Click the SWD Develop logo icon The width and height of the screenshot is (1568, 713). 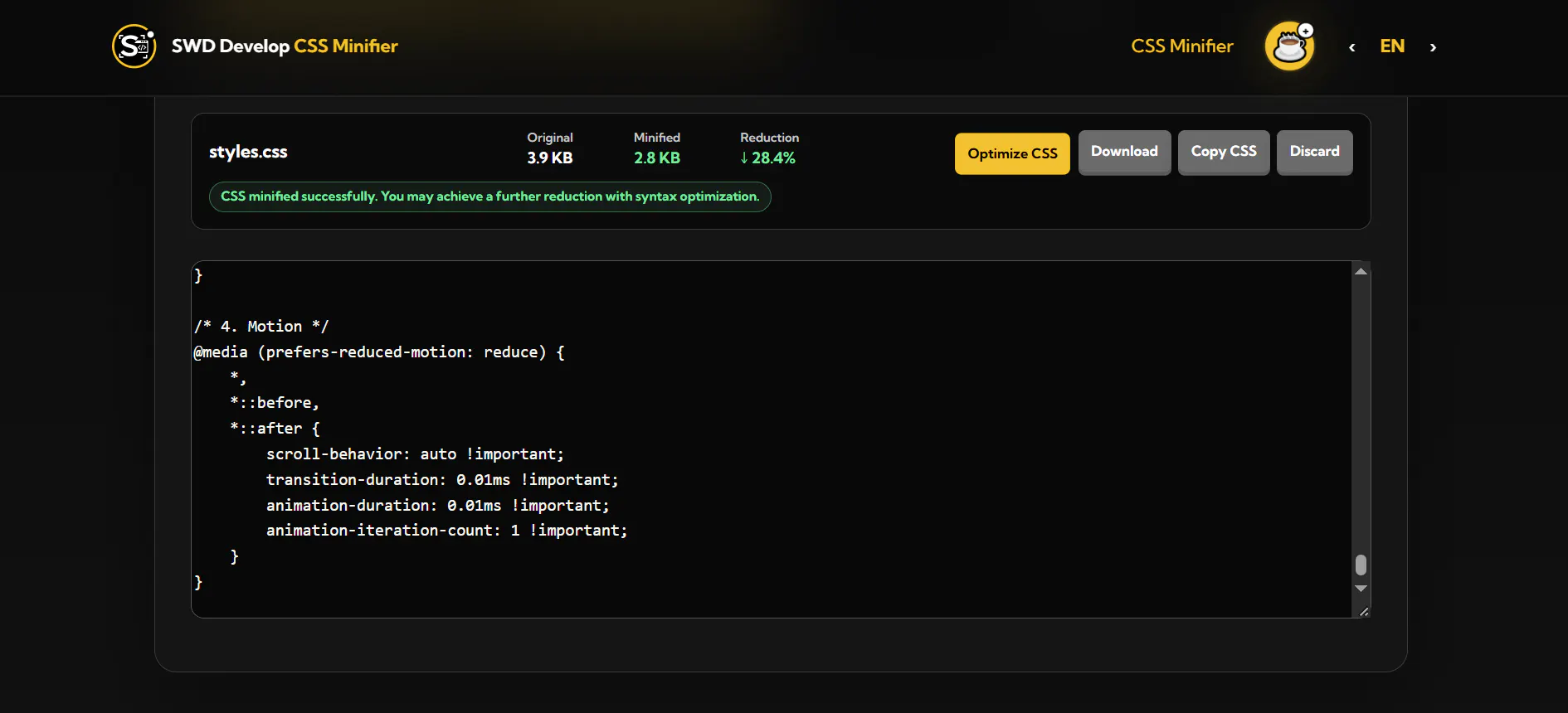134,46
